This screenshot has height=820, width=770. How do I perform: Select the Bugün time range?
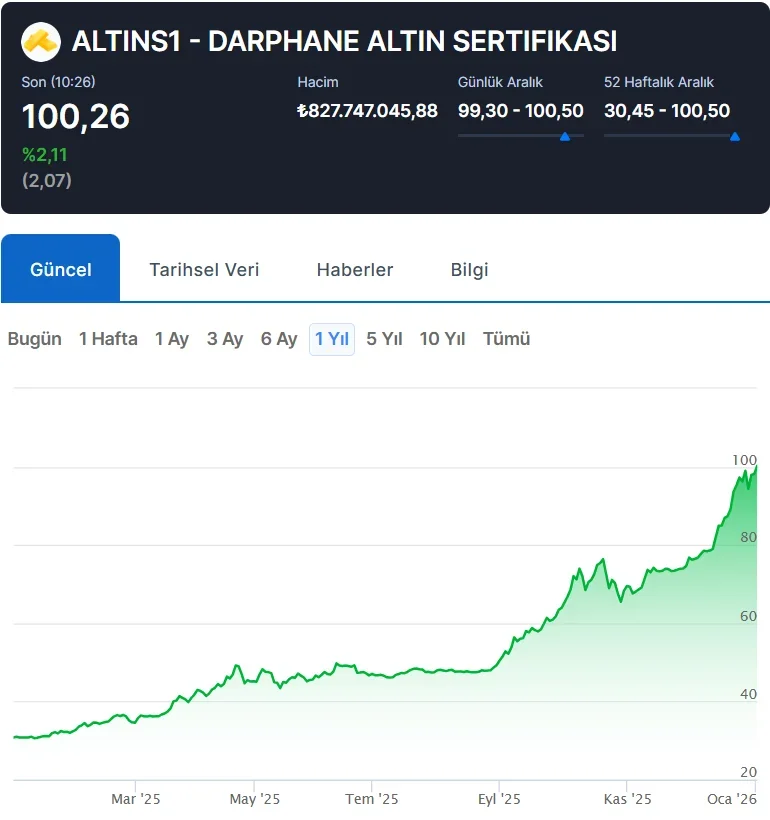(34, 339)
